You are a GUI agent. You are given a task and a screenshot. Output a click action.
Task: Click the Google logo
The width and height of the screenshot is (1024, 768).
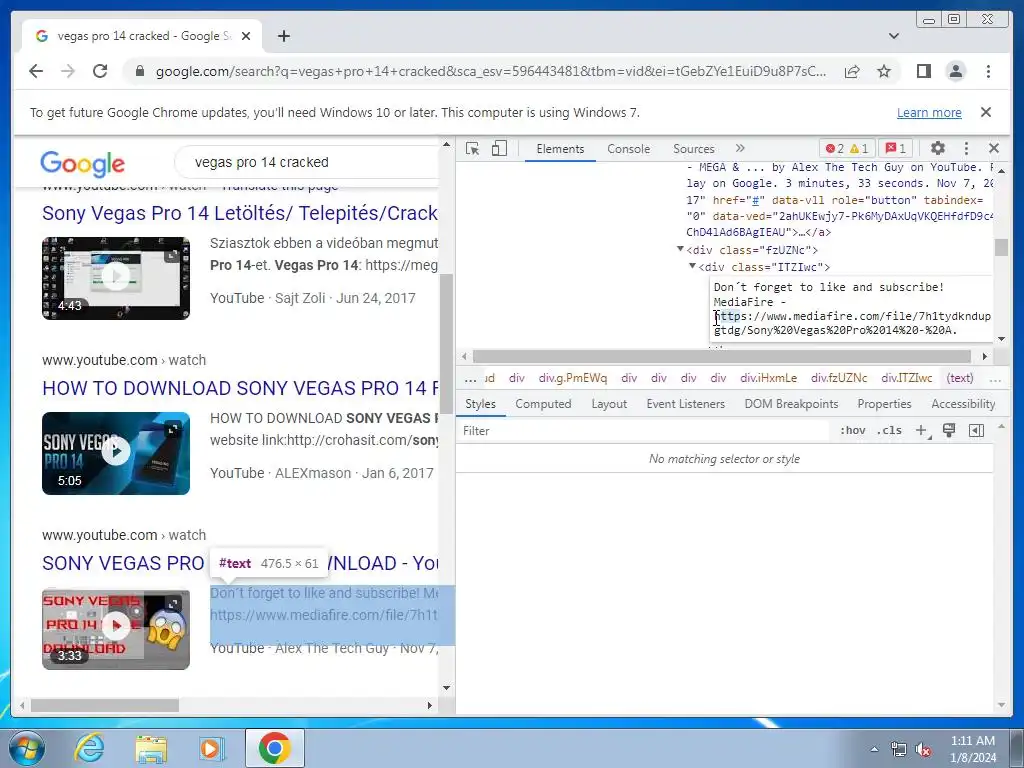click(82, 164)
